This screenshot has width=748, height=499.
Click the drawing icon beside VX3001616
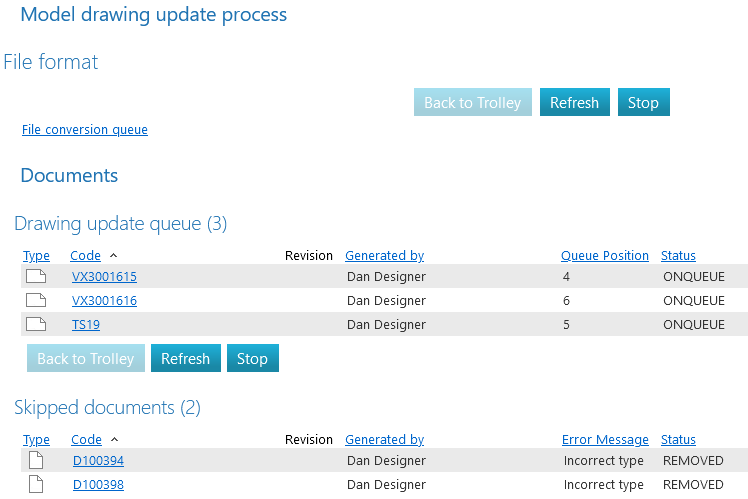click(x=36, y=300)
